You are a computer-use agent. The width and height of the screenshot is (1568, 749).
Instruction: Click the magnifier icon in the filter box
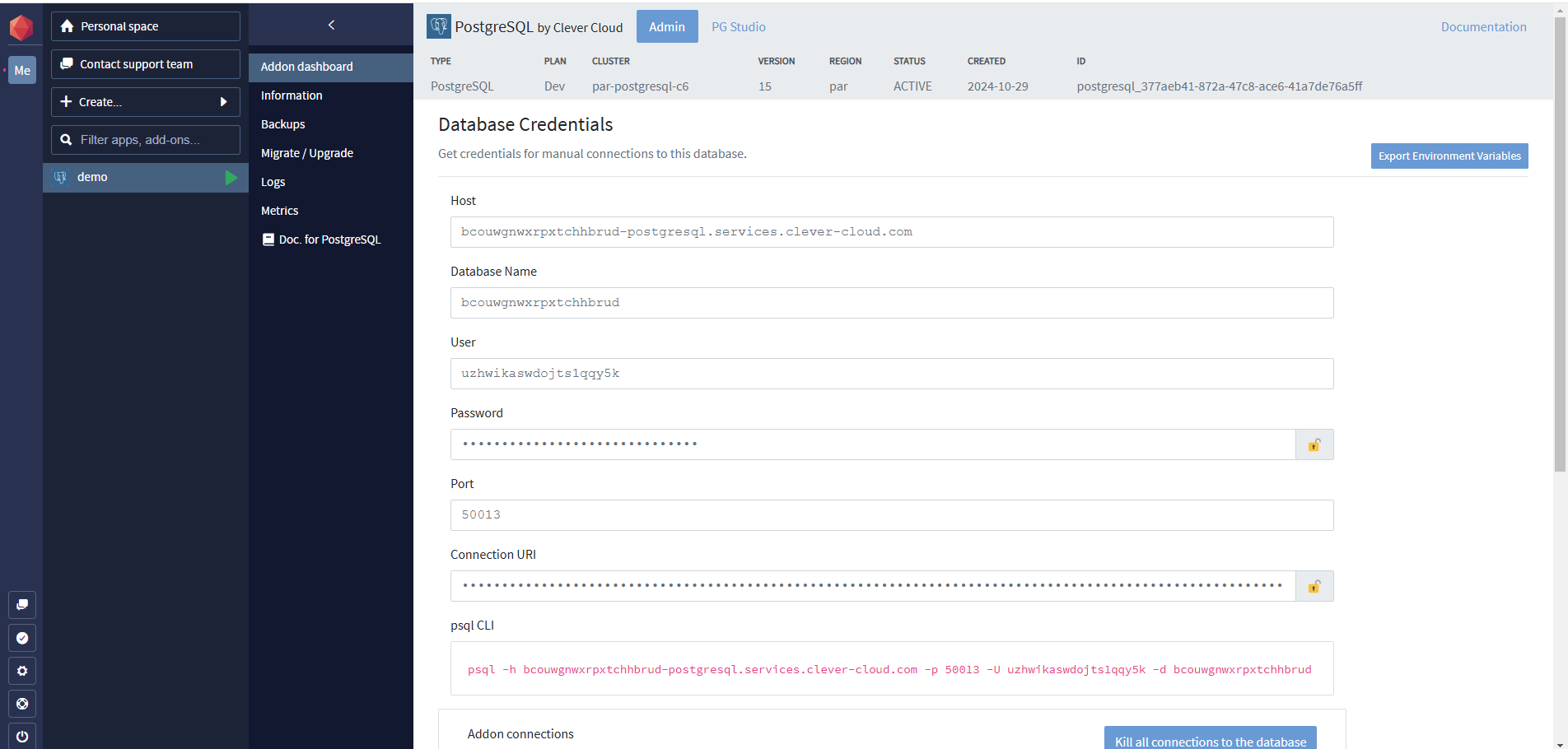pyautogui.click(x=66, y=140)
